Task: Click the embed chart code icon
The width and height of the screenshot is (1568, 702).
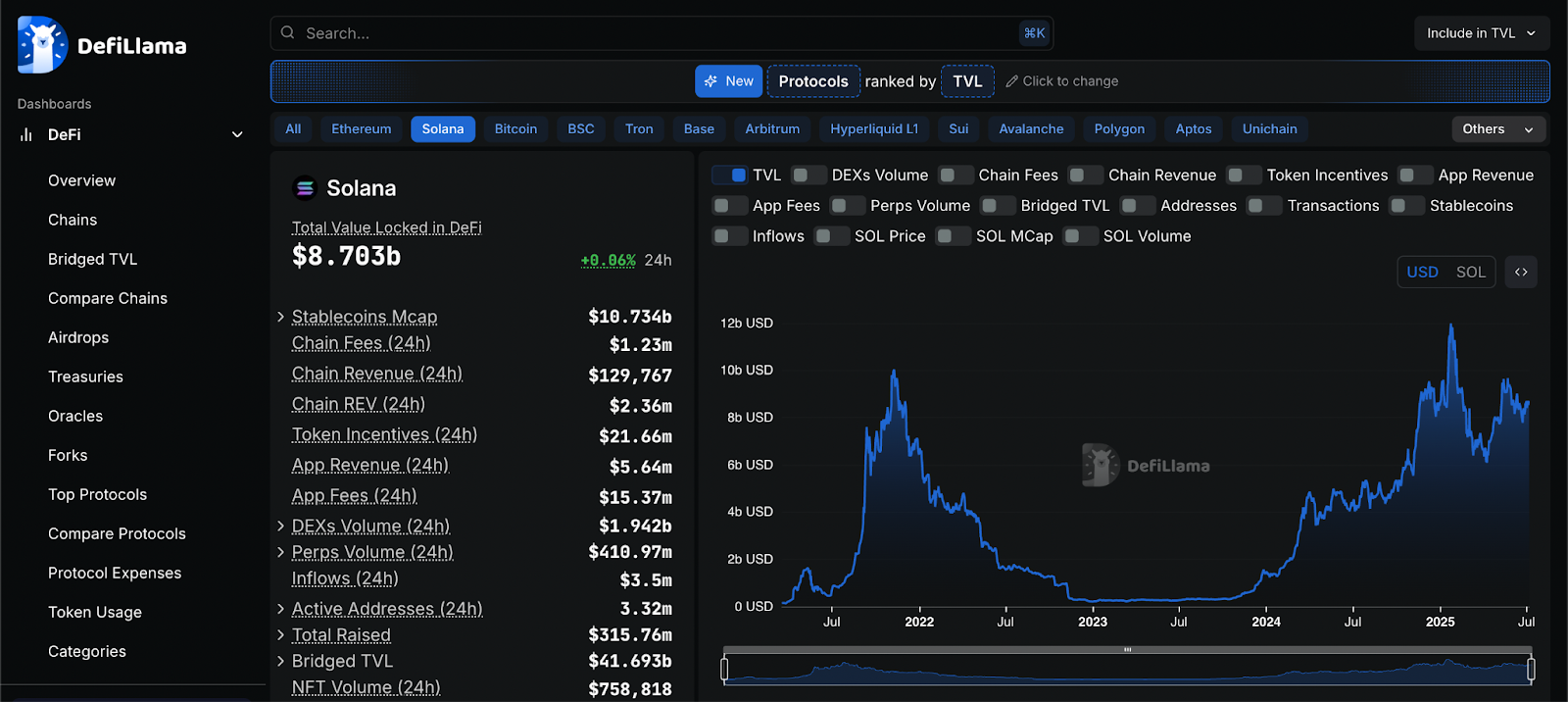Action: [x=1521, y=272]
